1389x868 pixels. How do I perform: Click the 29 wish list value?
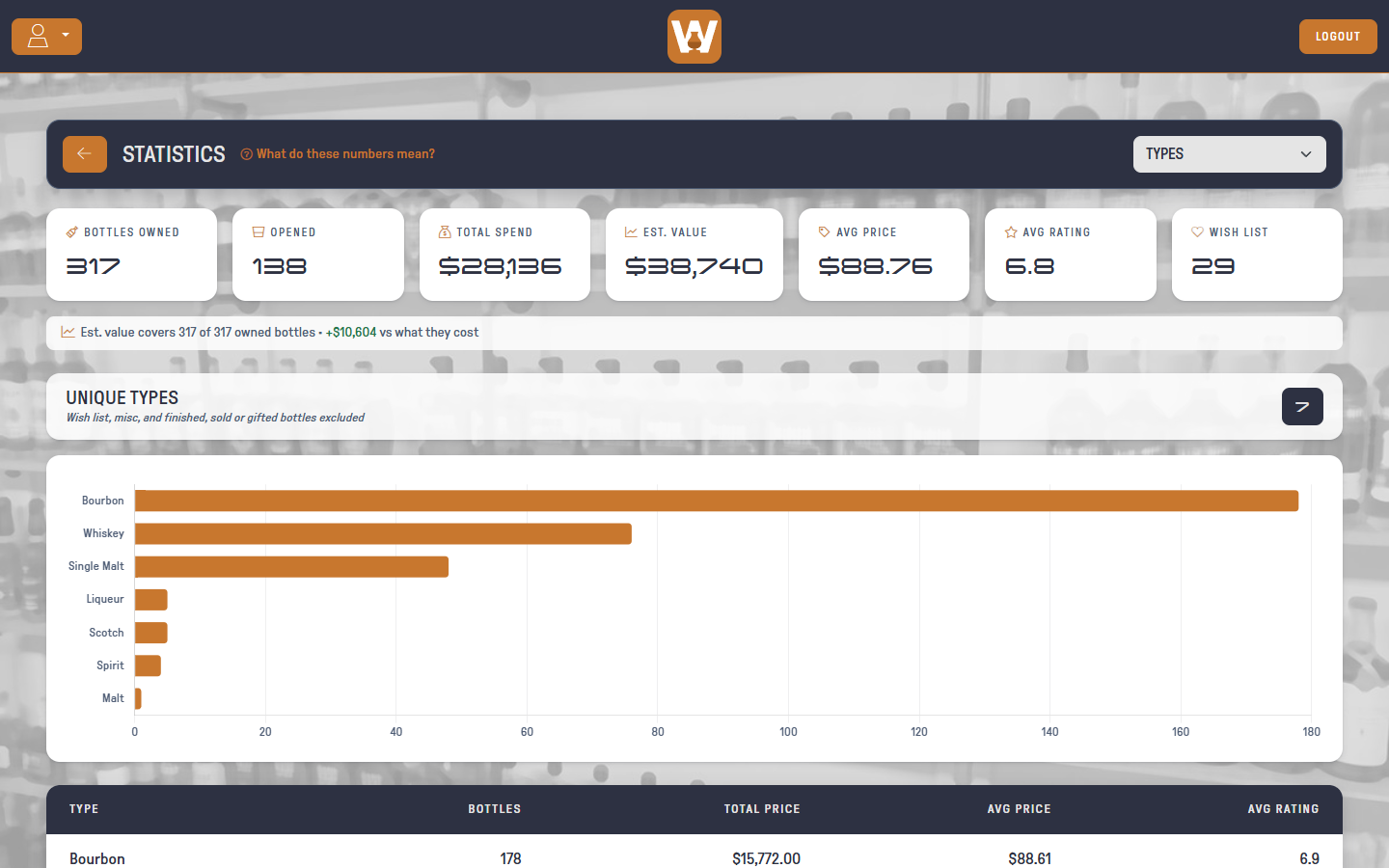click(x=1212, y=266)
